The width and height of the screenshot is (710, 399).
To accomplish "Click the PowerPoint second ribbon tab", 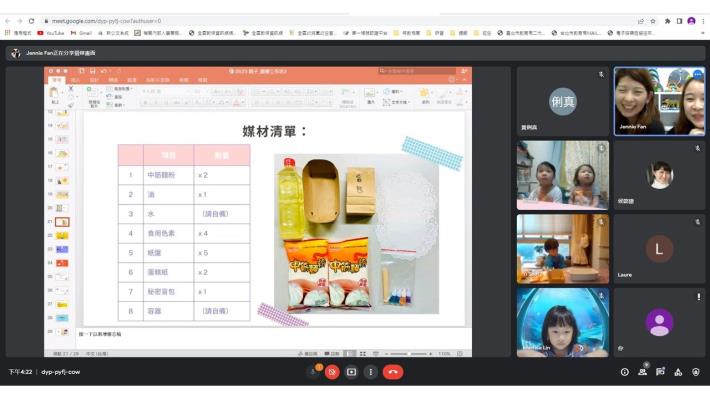I will click(x=75, y=80).
